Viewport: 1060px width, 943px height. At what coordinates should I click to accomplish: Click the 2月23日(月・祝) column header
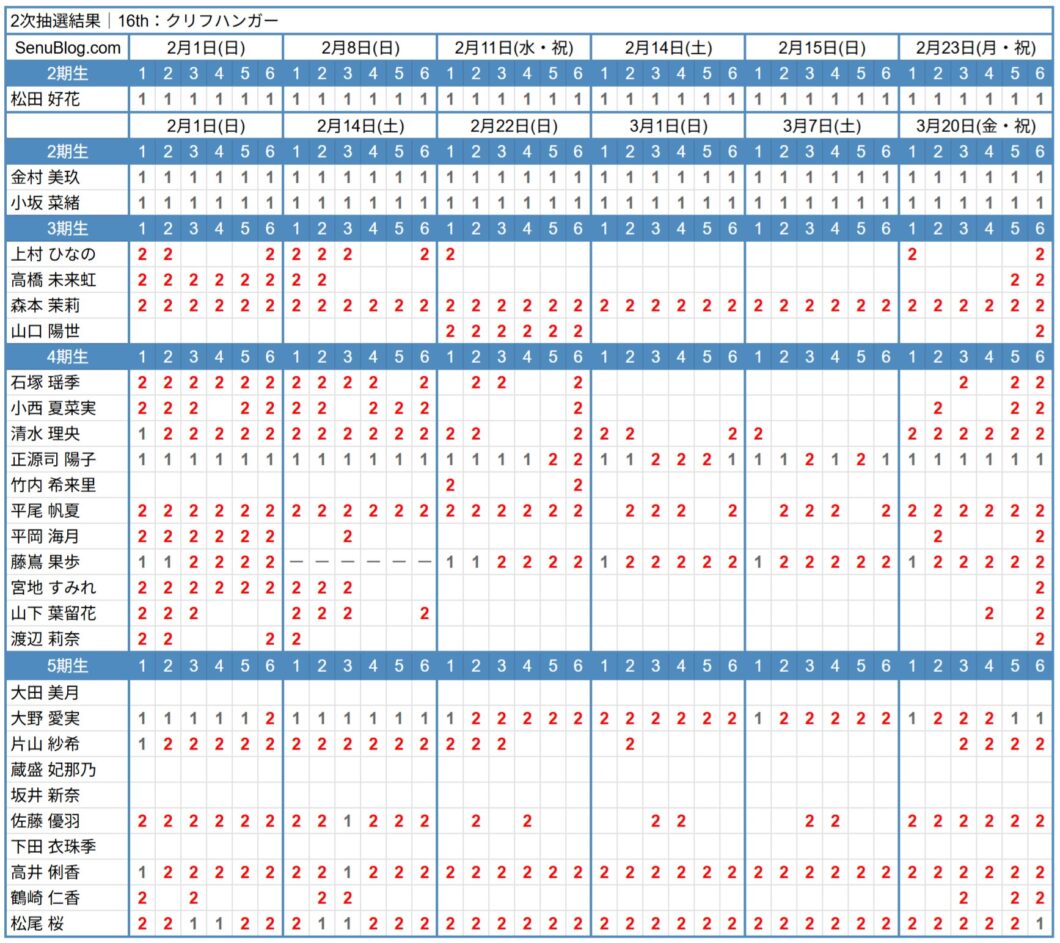pyautogui.click(x=976, y=48)
